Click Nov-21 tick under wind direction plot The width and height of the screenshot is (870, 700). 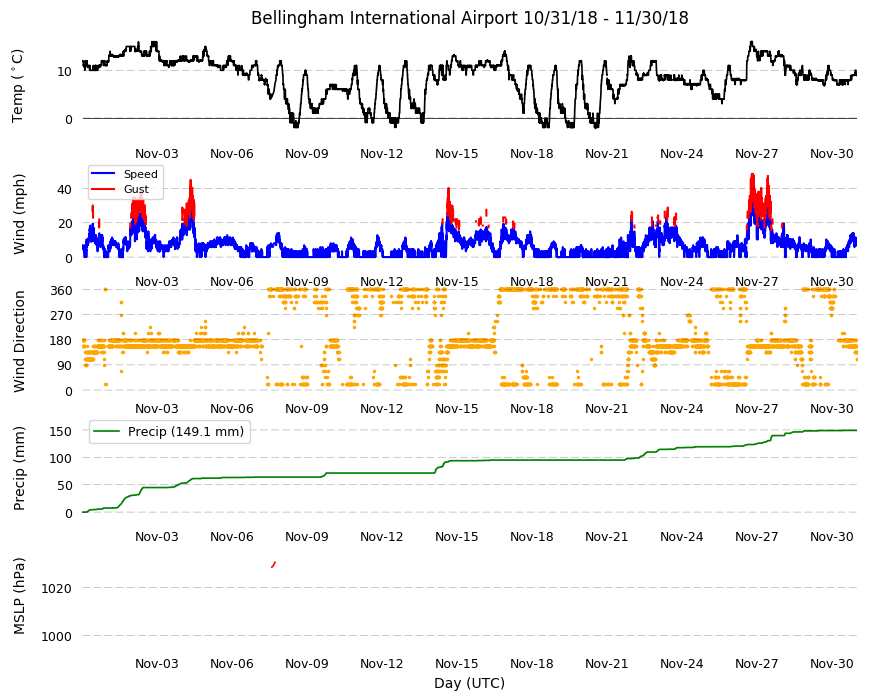[606, 409]
